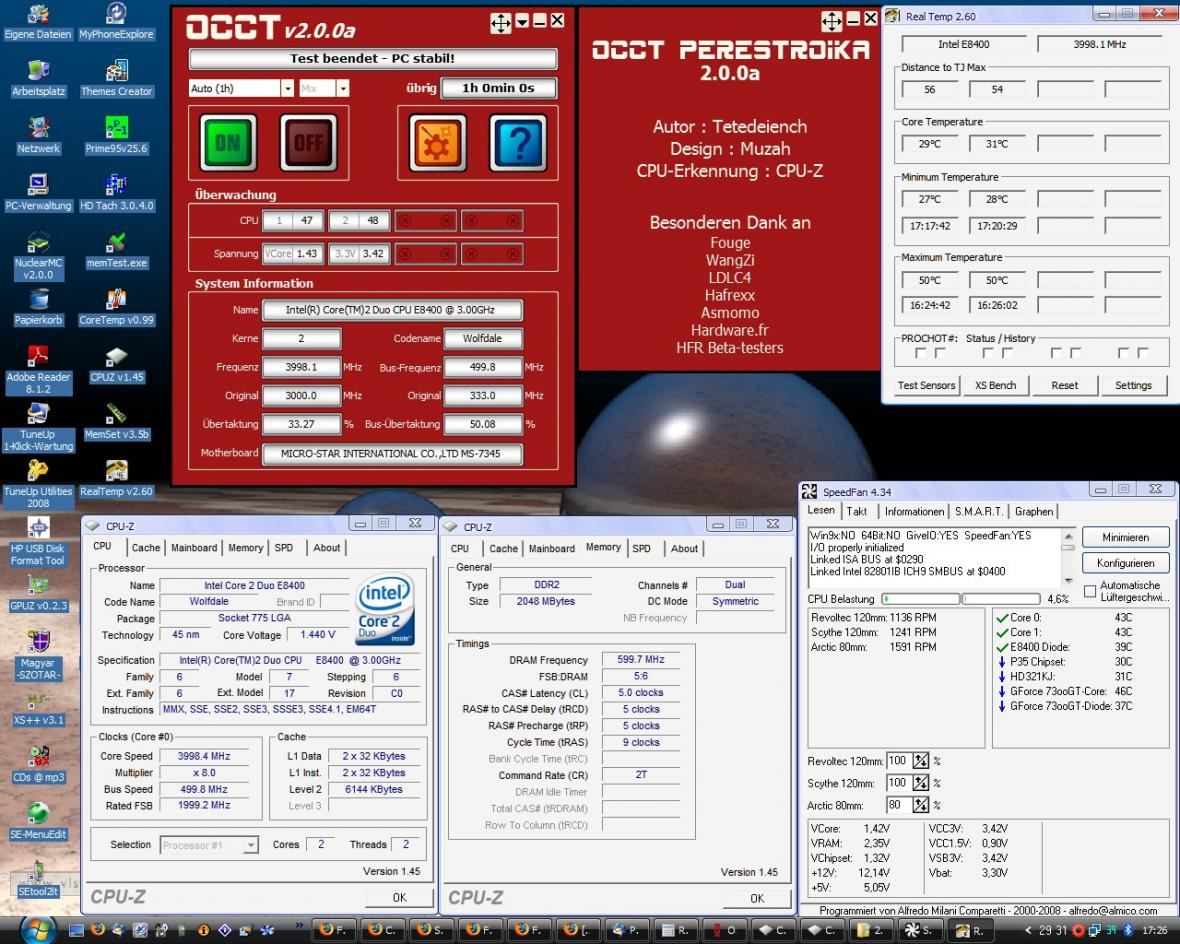Open the Themes Creator desktop icon

tap(116, 78)
